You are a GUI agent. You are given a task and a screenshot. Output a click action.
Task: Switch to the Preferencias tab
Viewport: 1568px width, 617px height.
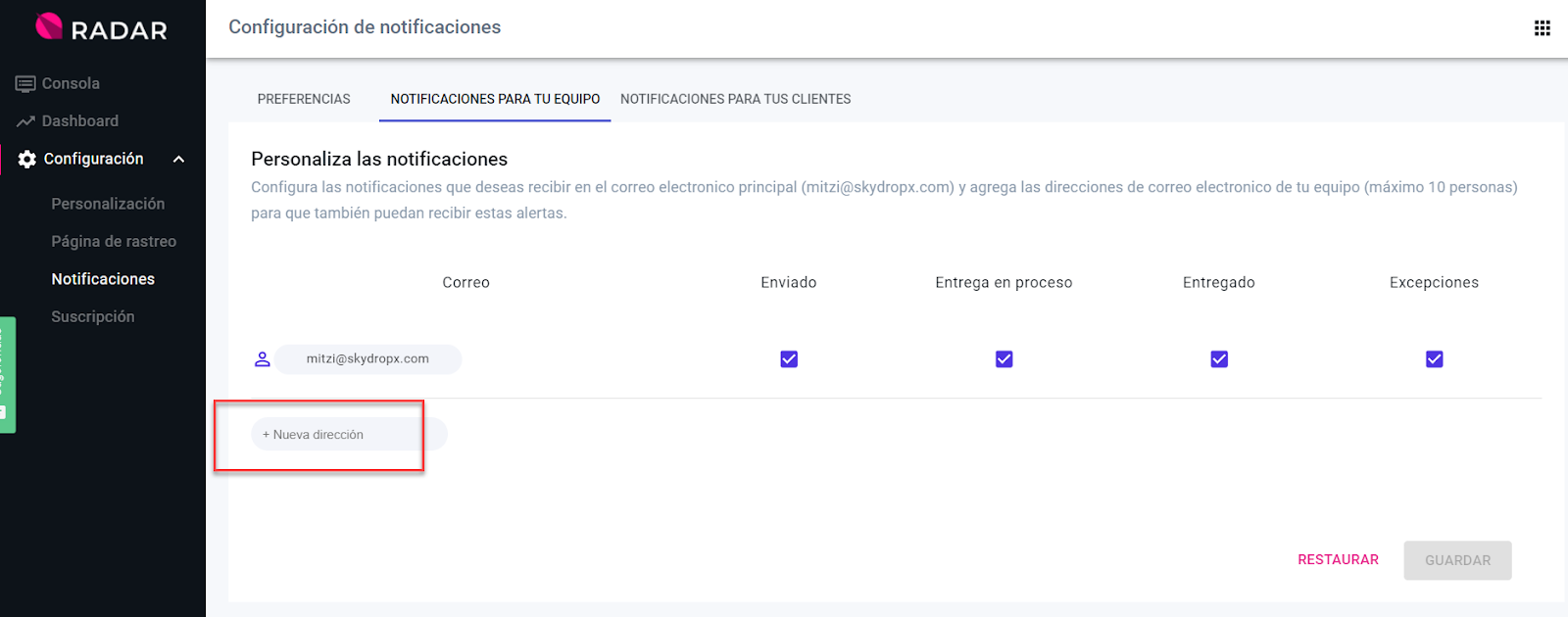coord(304,99)
